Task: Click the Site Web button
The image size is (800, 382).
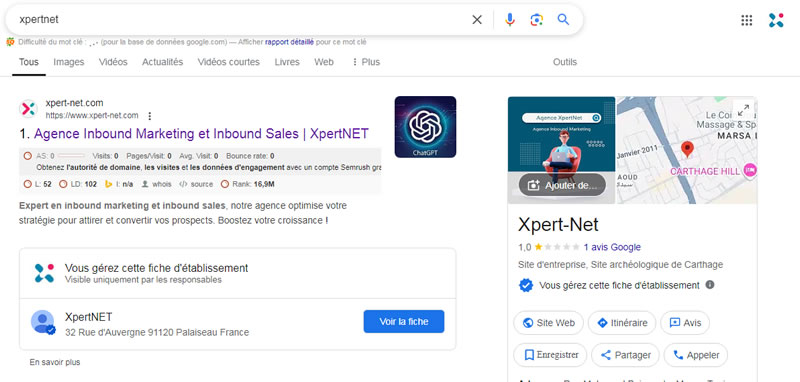Action: click(x=548, y=323)
